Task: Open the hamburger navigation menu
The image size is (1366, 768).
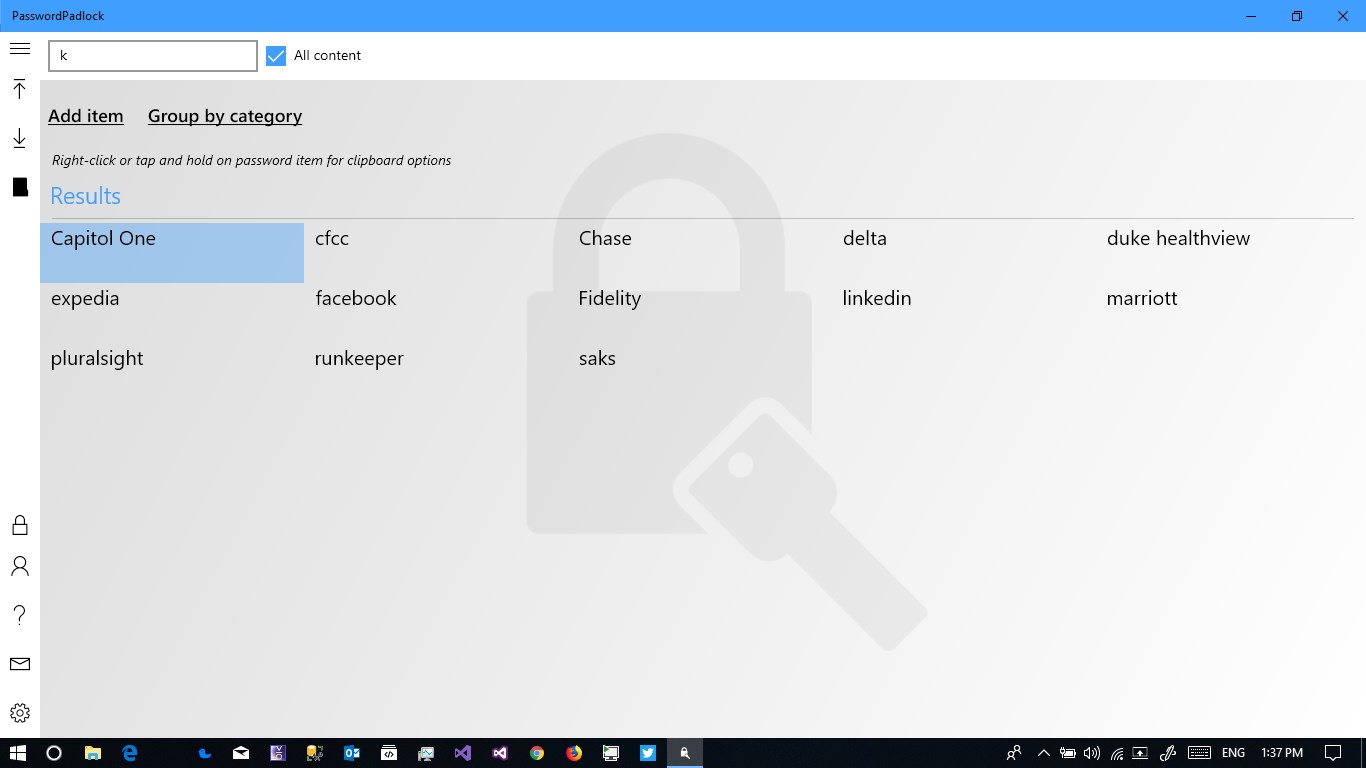Action: (x=19, y=47)
